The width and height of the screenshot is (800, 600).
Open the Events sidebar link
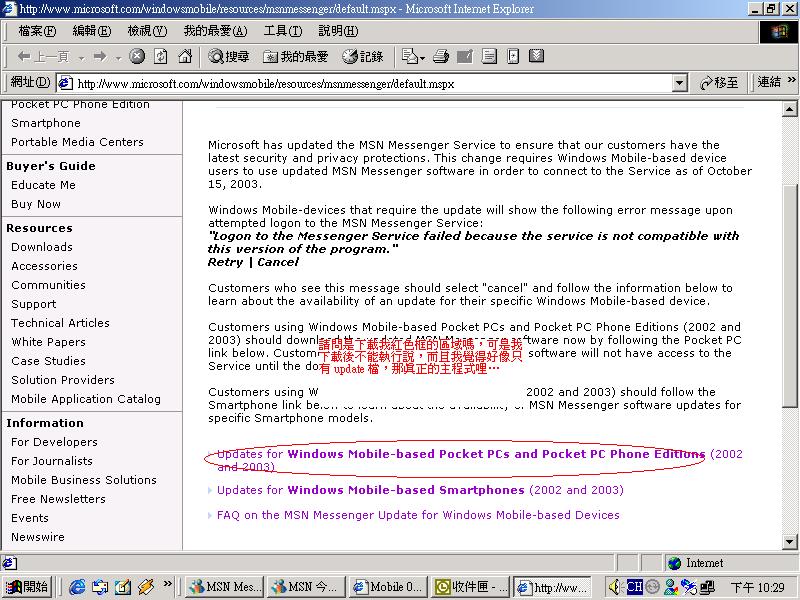(30, 518)
